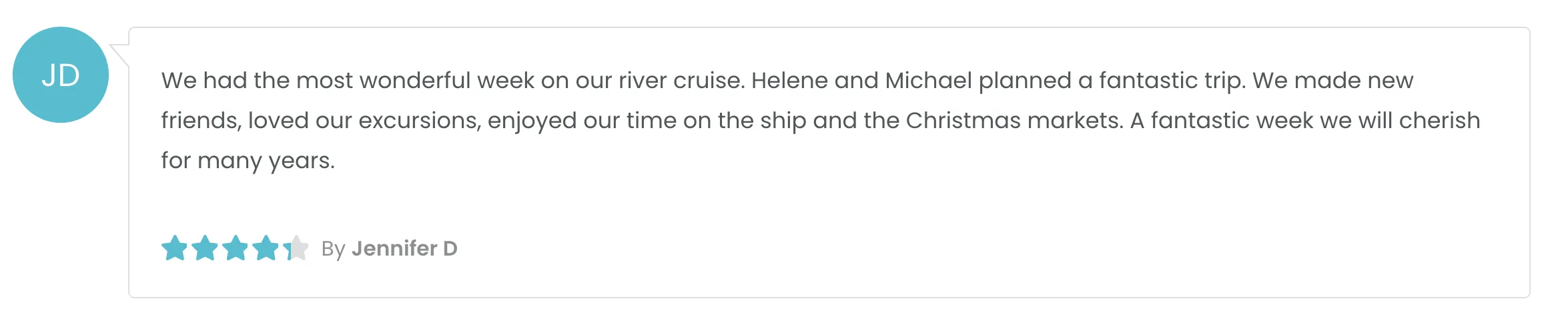Click "Christmas markets" in review text
Image resolution: width=1568 pixels, height=335 pixels.
click(1014, 121)
